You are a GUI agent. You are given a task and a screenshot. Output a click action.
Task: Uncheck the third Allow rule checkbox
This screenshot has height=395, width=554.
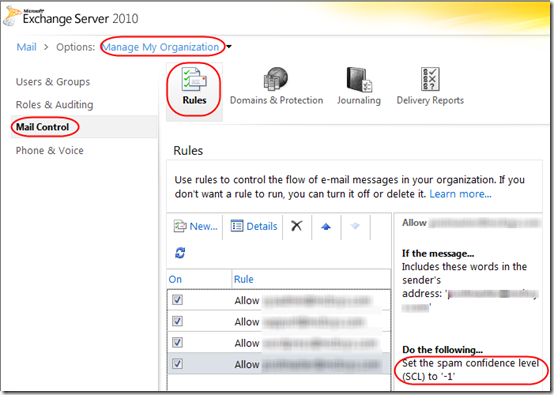tap(177, 342)
